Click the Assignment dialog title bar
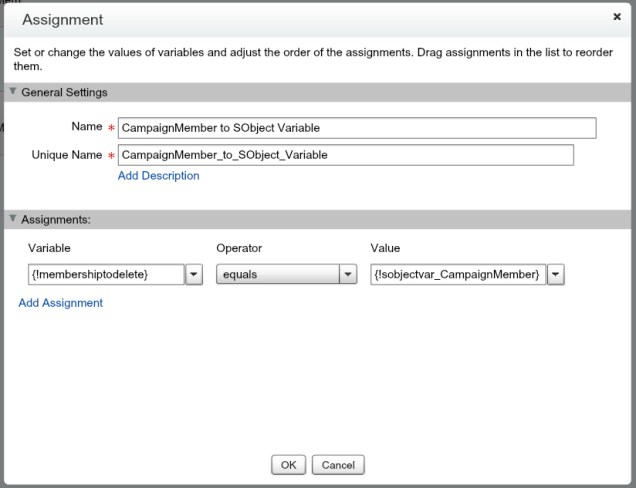Image resolution: width=636 pixels, height=488 pixels. click(300, 19)
